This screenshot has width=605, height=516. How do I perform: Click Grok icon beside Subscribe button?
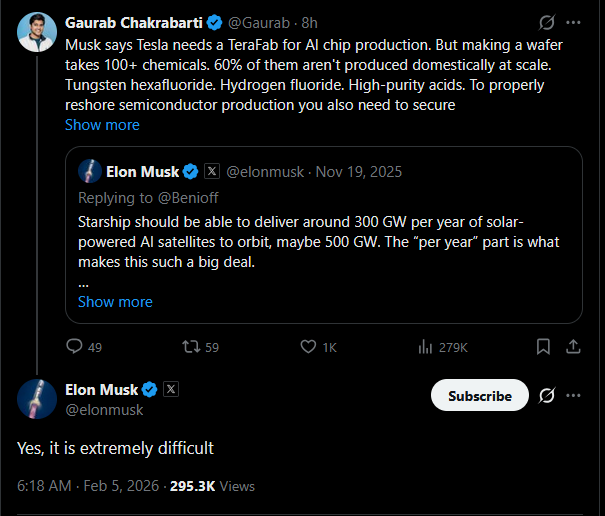click(547, 395)
